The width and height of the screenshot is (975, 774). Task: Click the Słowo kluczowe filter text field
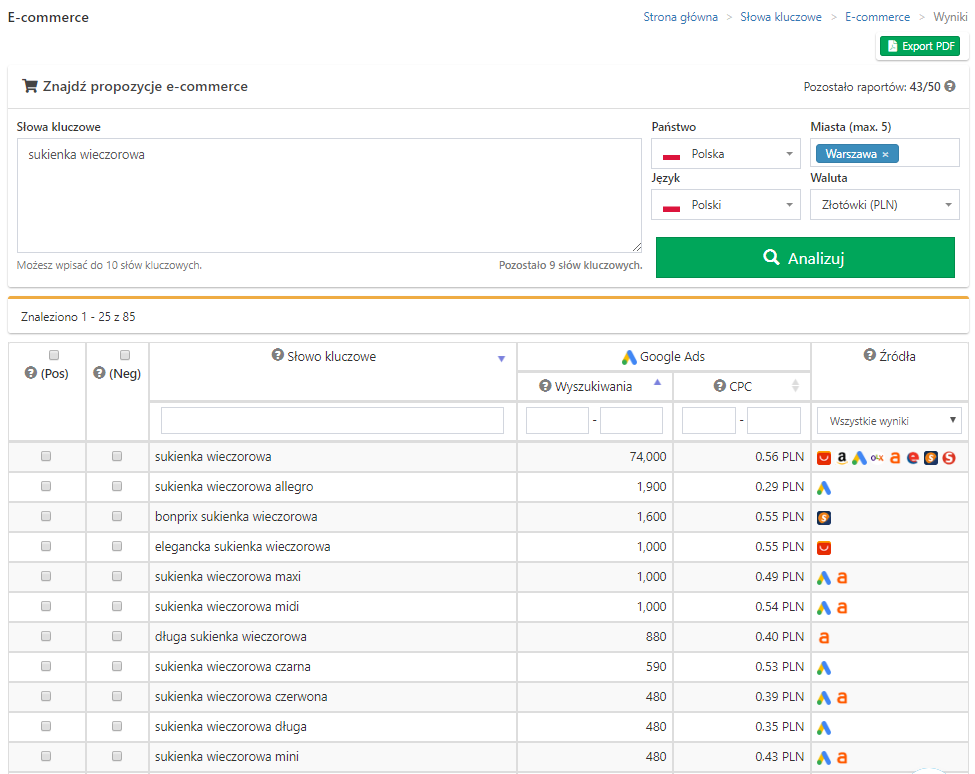click(332, 421)
